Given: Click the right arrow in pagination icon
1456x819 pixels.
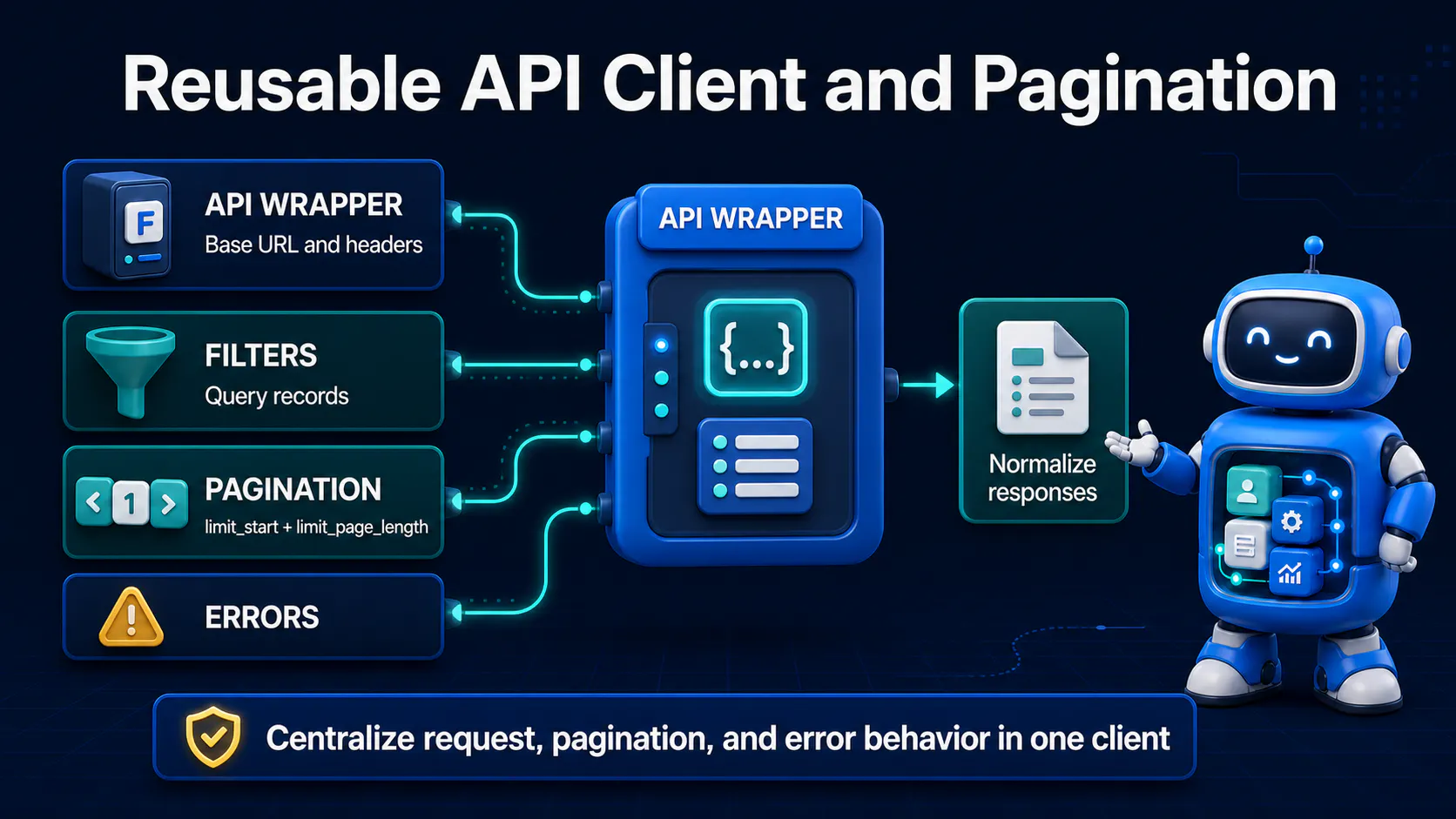Looking at the screenshot, I should (x=169, y=503).
